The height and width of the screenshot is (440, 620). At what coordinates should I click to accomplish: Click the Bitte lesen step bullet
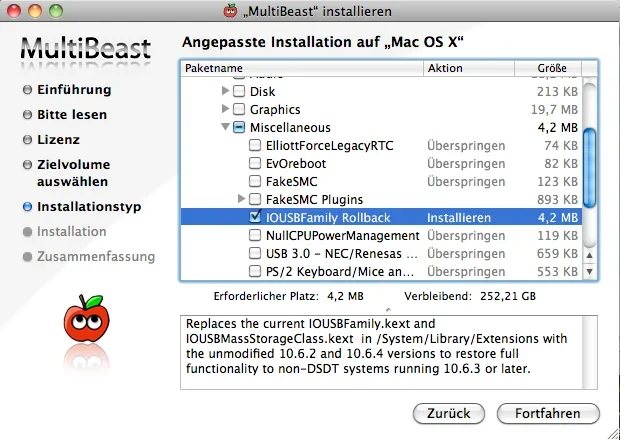pyautogui.click(x=27, y=115)
